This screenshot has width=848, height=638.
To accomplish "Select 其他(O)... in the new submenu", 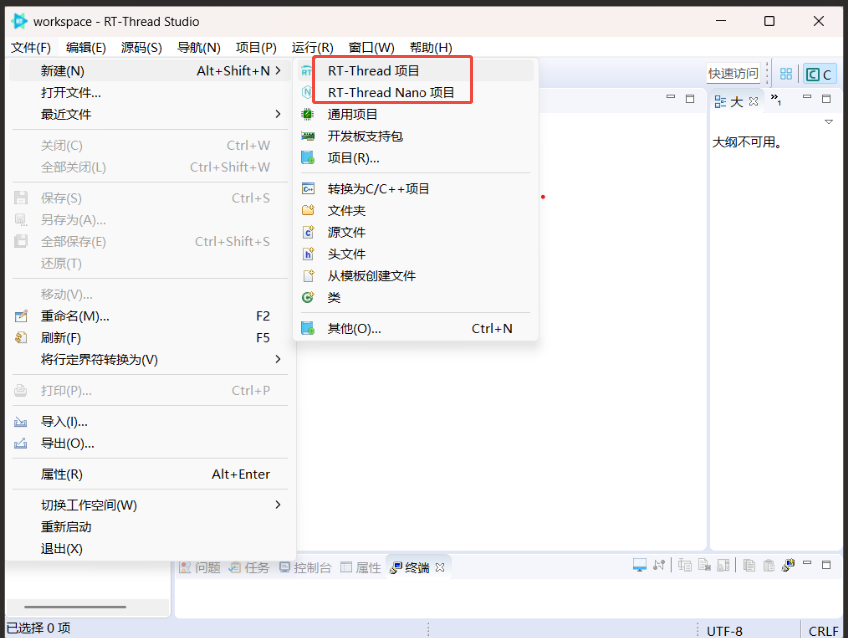I will (354, 329).
